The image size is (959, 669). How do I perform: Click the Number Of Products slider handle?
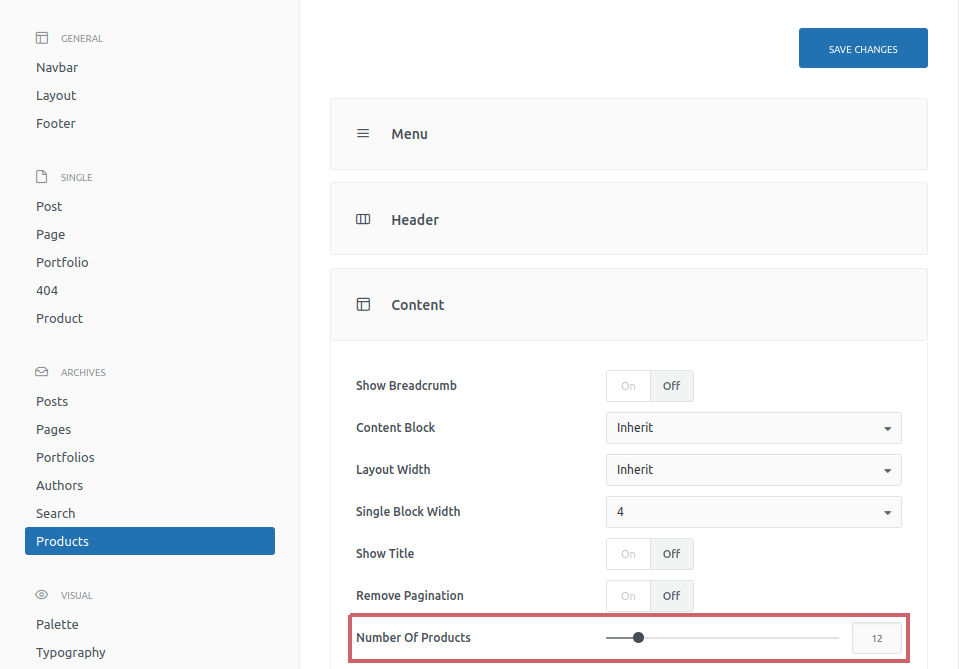tap(639, 638)
